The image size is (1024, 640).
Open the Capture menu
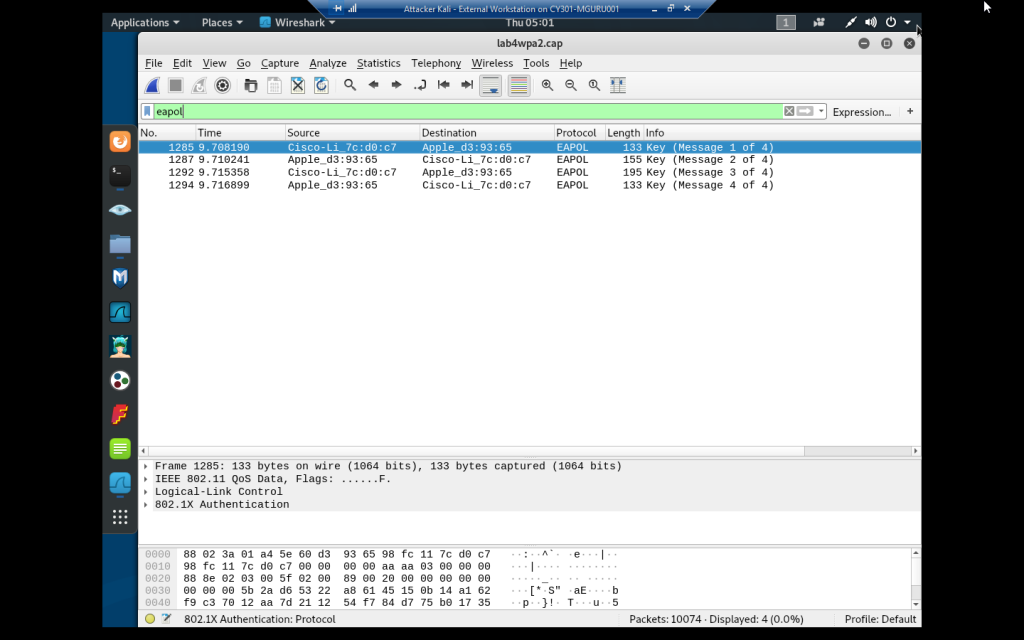point(280,63)
